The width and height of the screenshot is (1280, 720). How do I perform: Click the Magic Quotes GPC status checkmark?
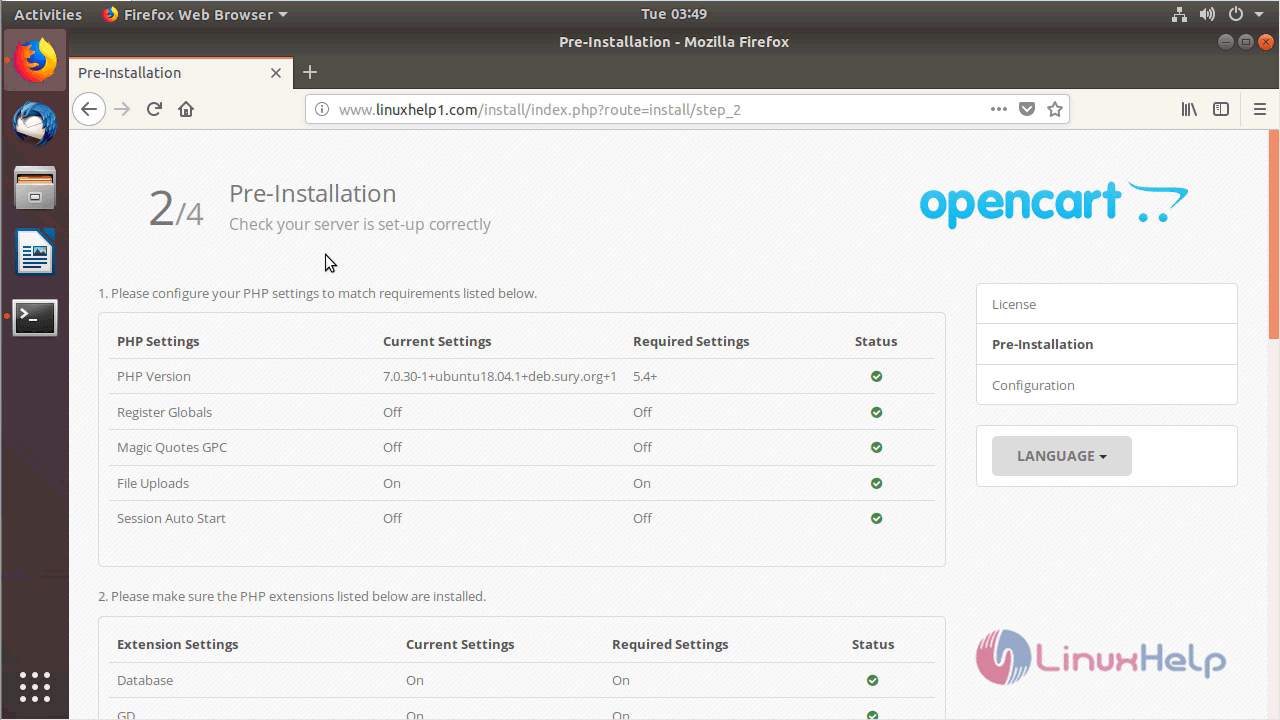click(876, 447)
